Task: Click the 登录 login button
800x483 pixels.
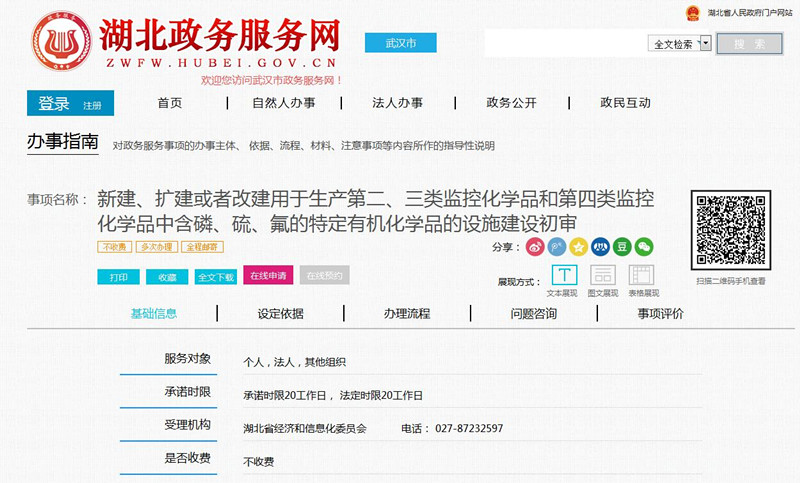Action: [54, 103]
